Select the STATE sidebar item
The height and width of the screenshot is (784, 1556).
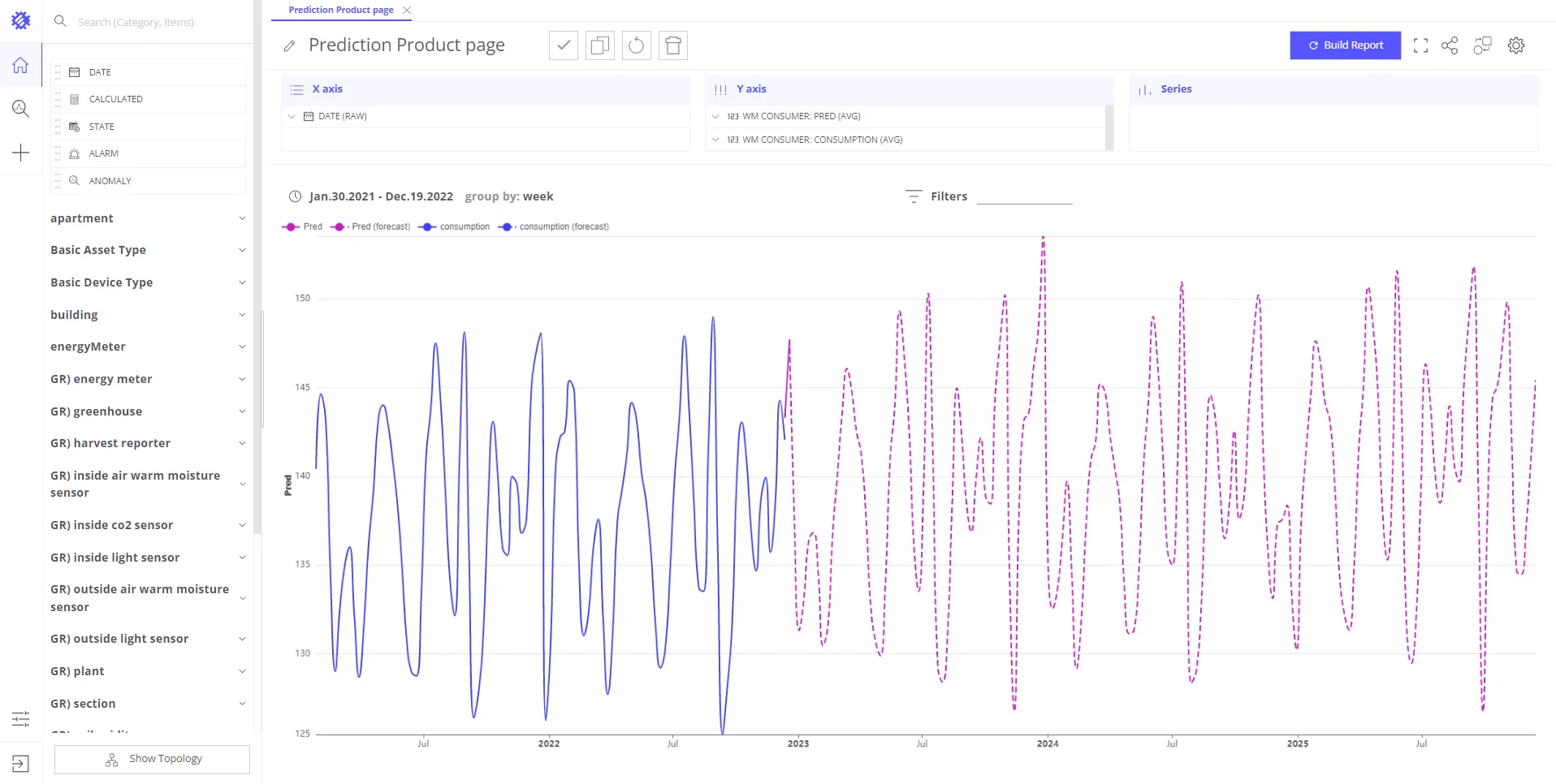pyautogui.click(x=148, y=127)
